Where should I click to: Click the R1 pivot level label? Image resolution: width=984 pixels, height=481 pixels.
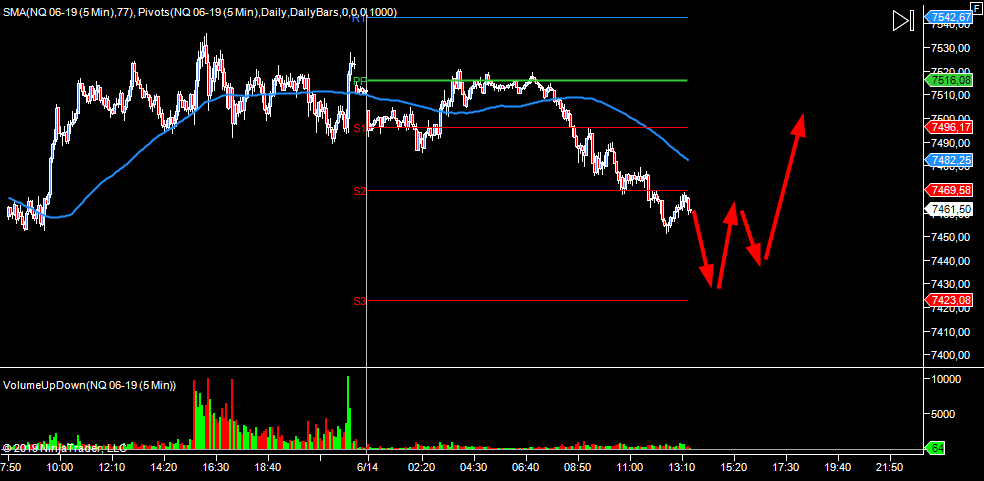(358, 19)
